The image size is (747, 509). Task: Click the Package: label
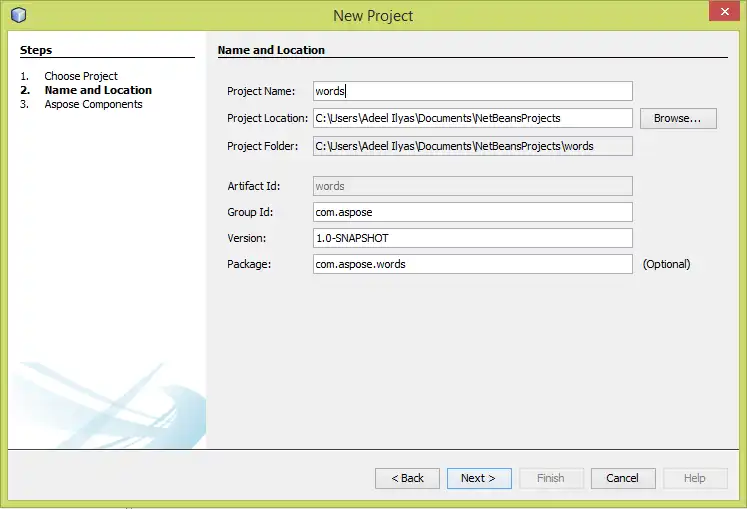(x=249, y=264)
